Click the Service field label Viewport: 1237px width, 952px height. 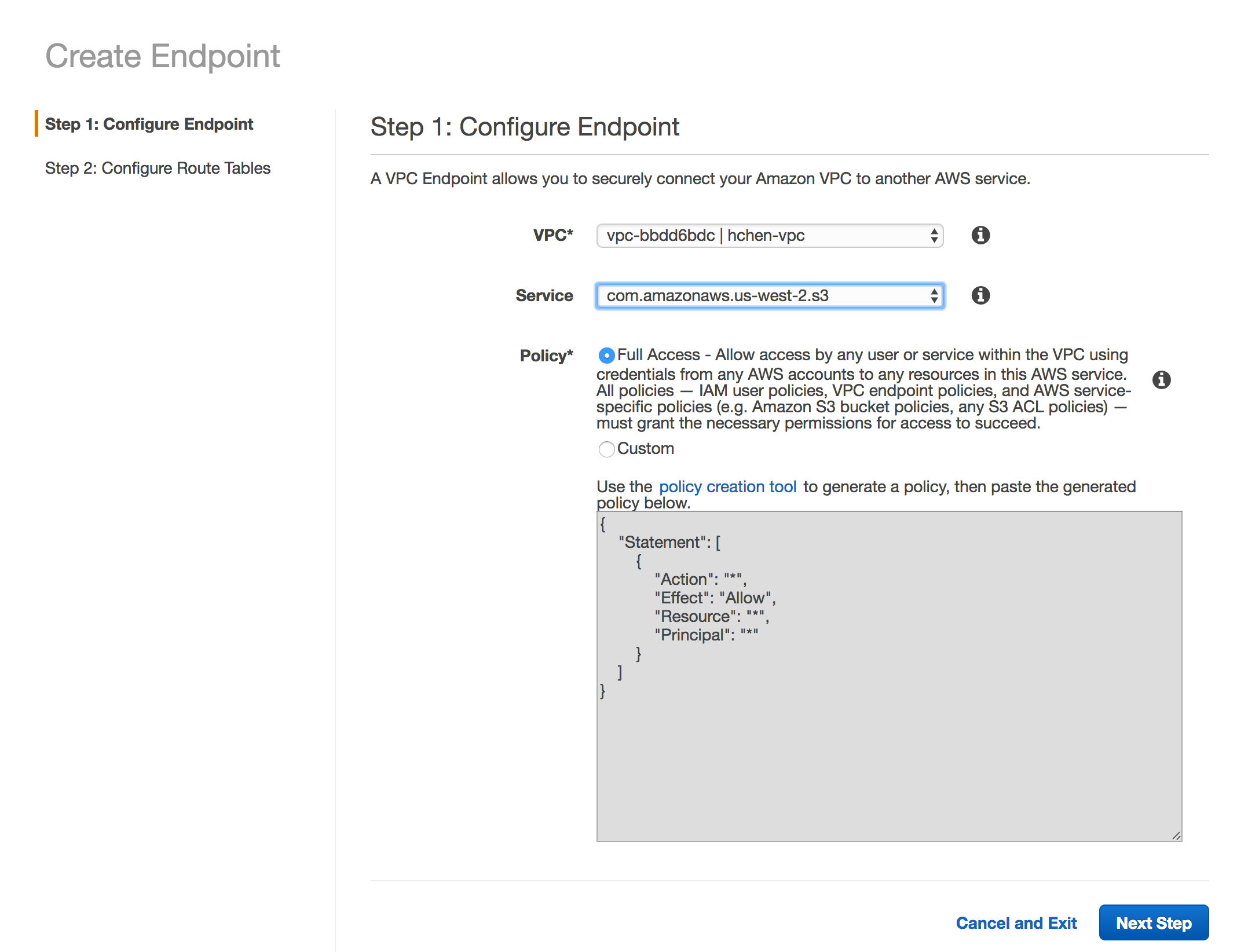544,295
